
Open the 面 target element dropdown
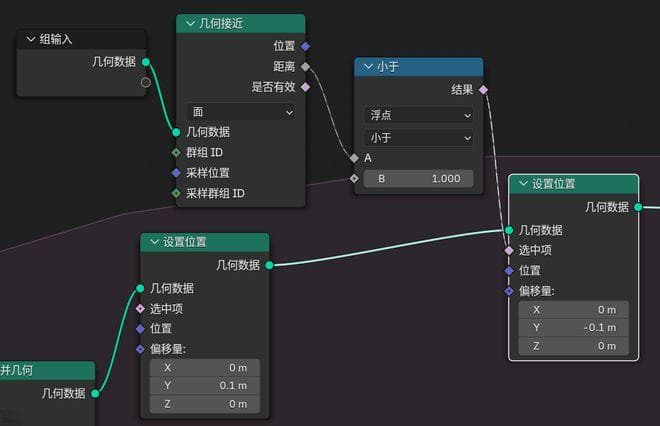point(241,112)
